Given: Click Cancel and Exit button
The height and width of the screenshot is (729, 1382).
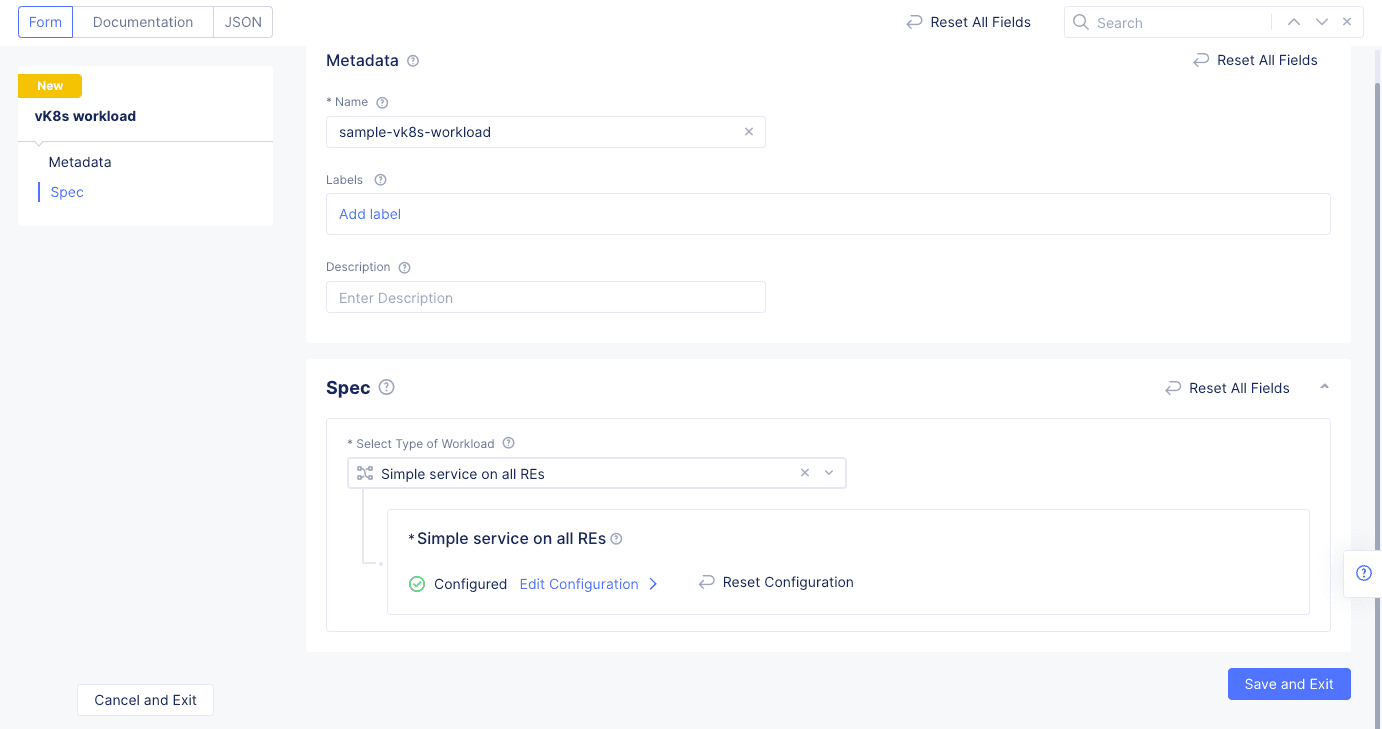Looking at the screenshot, I should [145, 700].
